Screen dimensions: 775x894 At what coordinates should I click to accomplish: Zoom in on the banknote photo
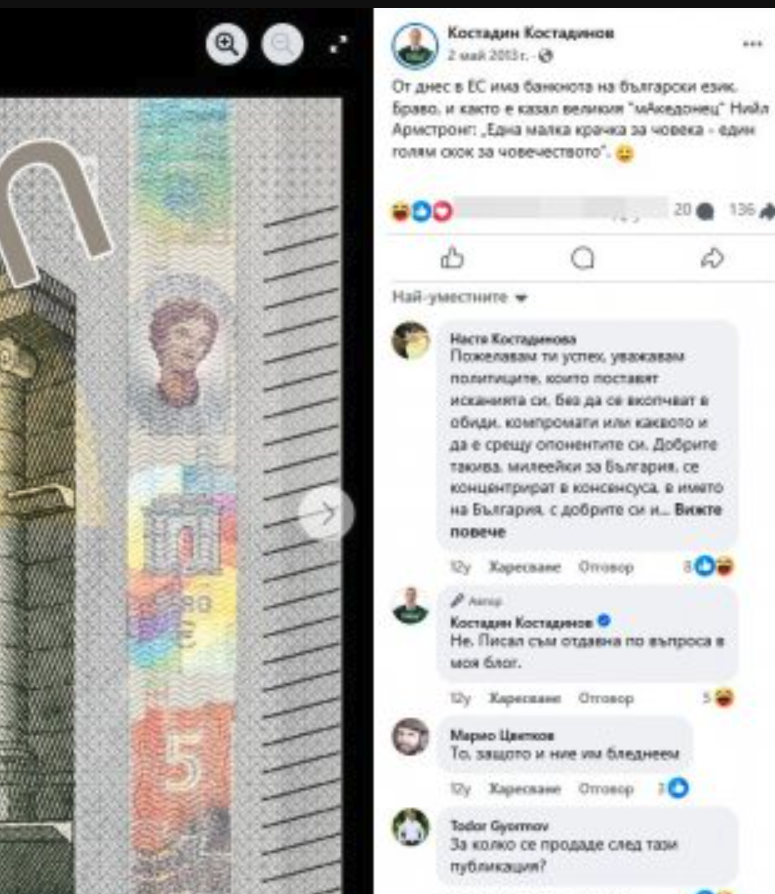(x=226, y=44)
